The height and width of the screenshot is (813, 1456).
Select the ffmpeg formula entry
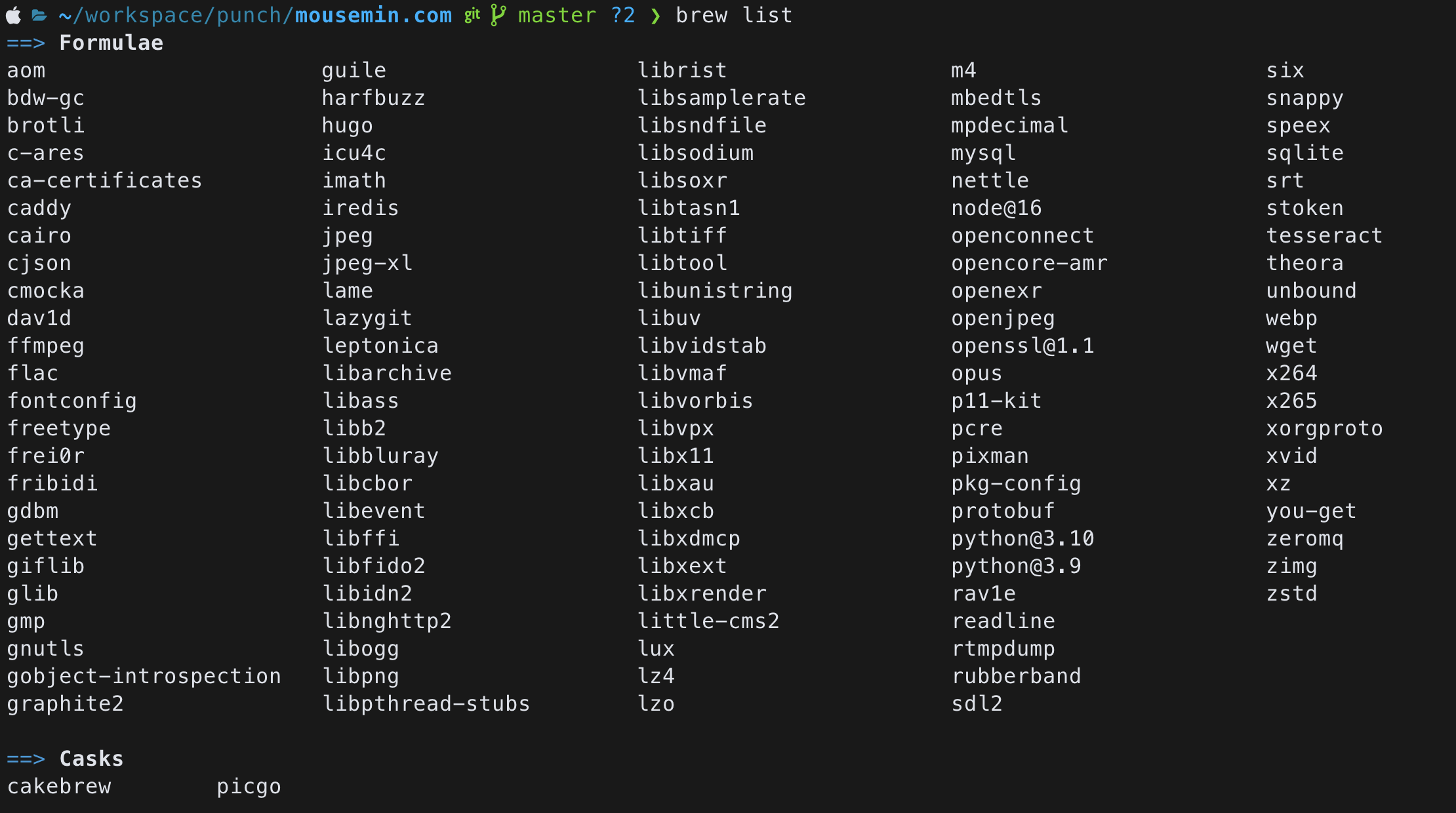click(x=46, y=346)
